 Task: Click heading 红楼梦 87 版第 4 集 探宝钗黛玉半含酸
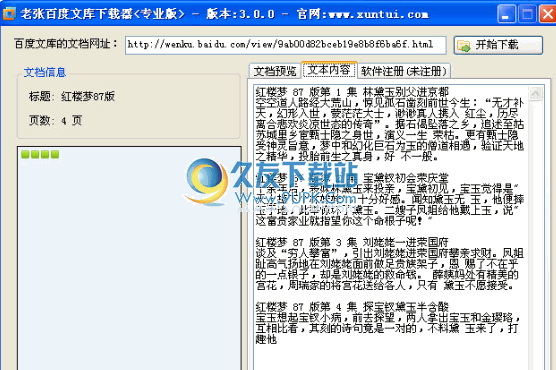pyautogui.click(x=352, y=307)
